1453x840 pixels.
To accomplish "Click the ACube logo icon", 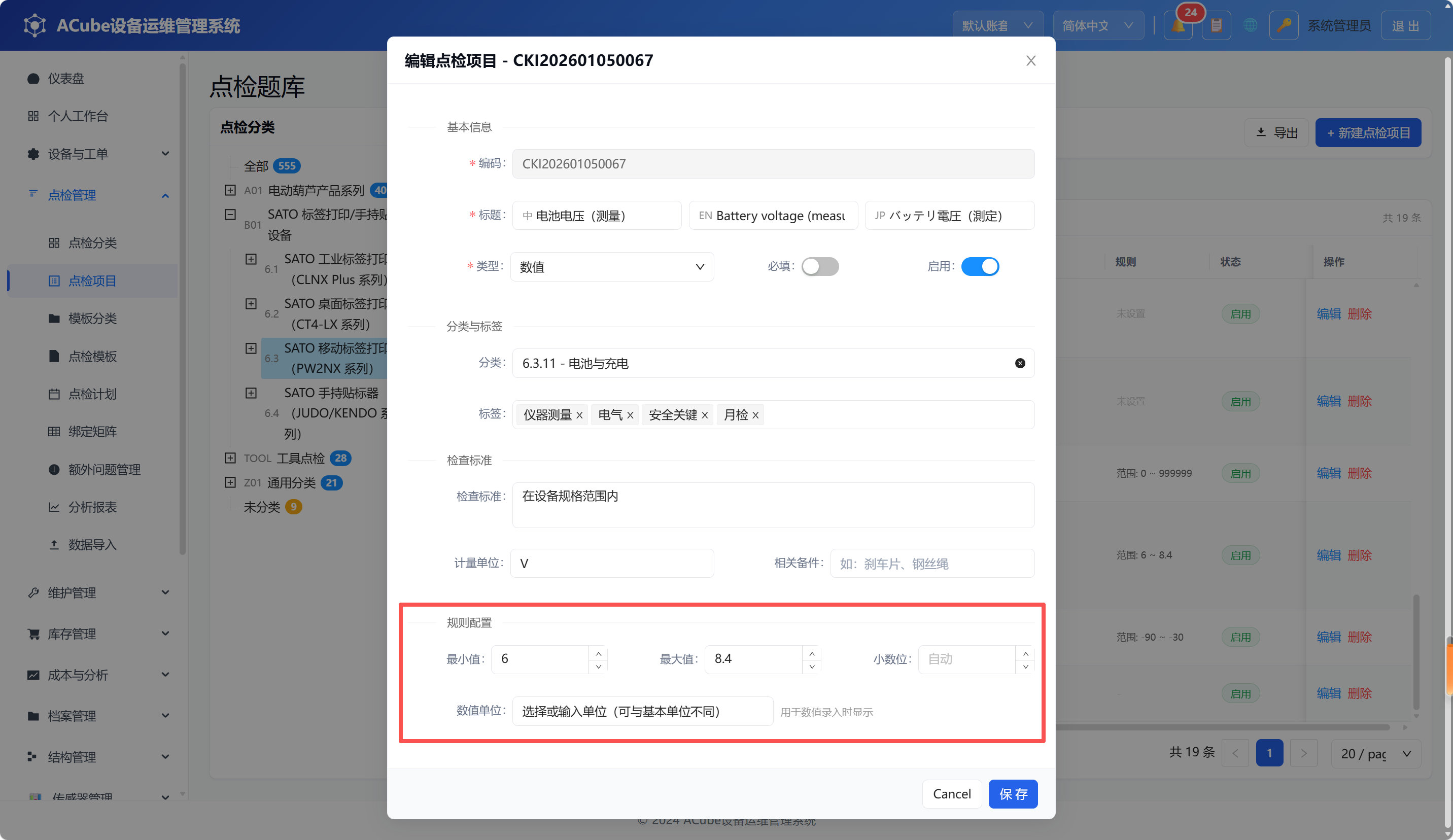I will [34, 25].
